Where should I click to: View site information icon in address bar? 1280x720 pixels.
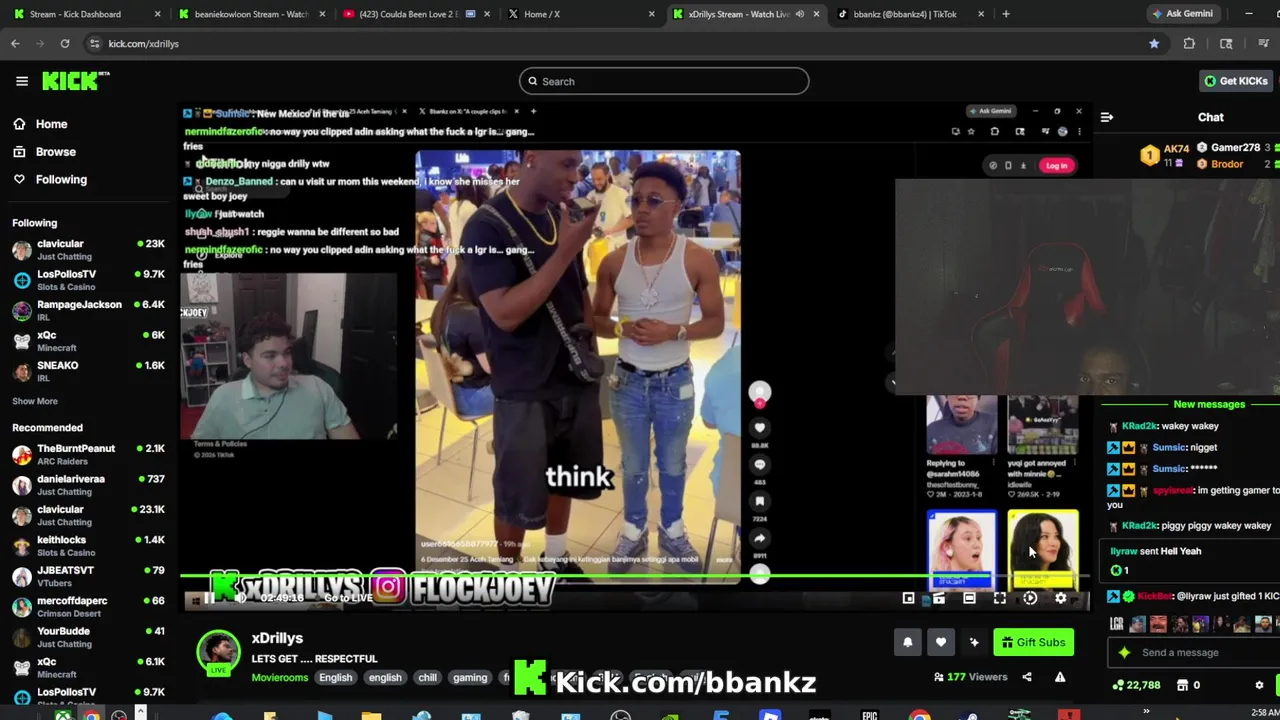pos(94,44)
